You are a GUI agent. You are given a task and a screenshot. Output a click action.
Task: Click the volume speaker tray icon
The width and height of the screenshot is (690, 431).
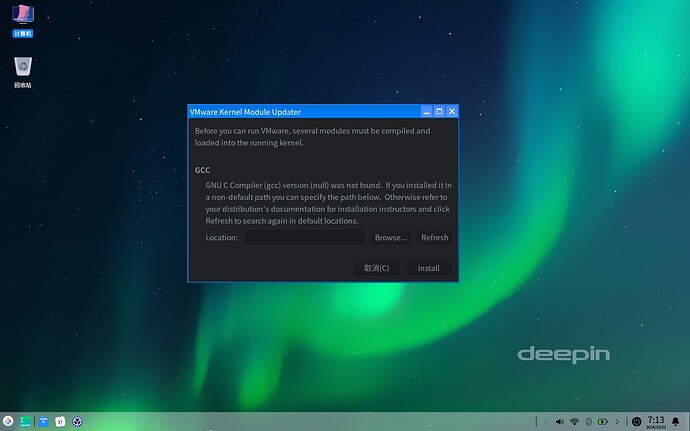[559, 422]
